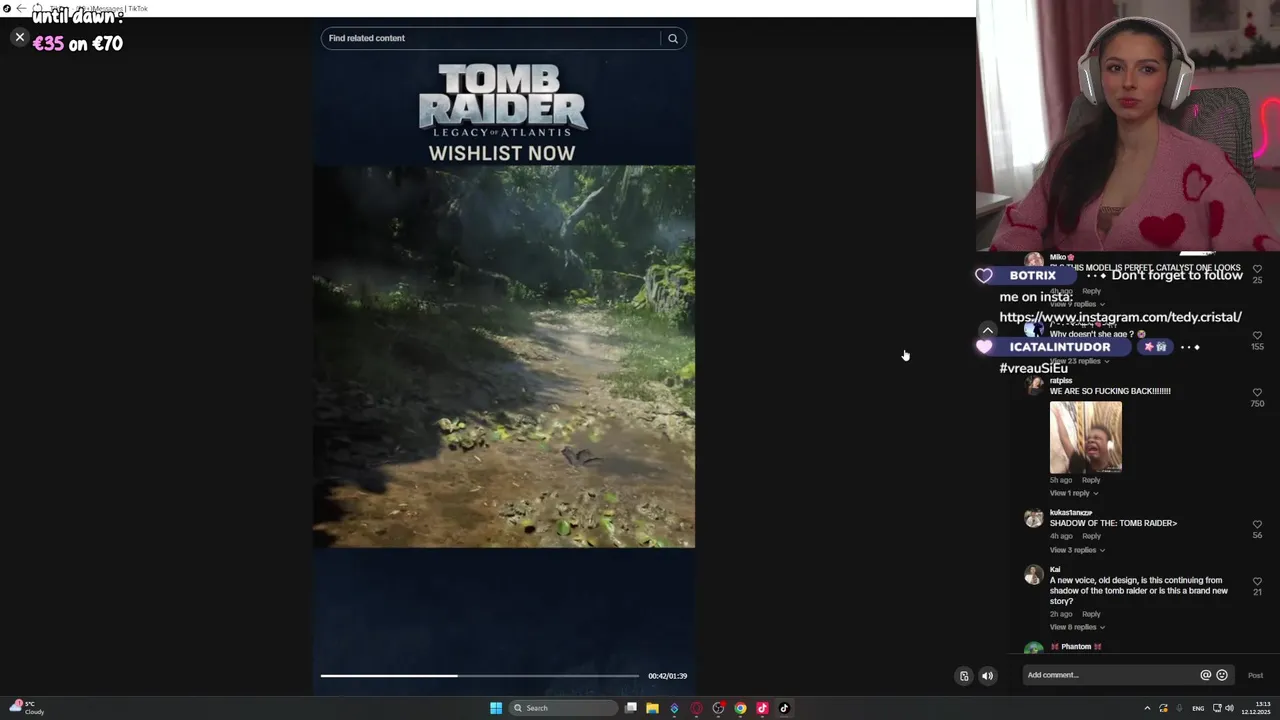Like Miko's comment with 25 likes

[1257, 269]
